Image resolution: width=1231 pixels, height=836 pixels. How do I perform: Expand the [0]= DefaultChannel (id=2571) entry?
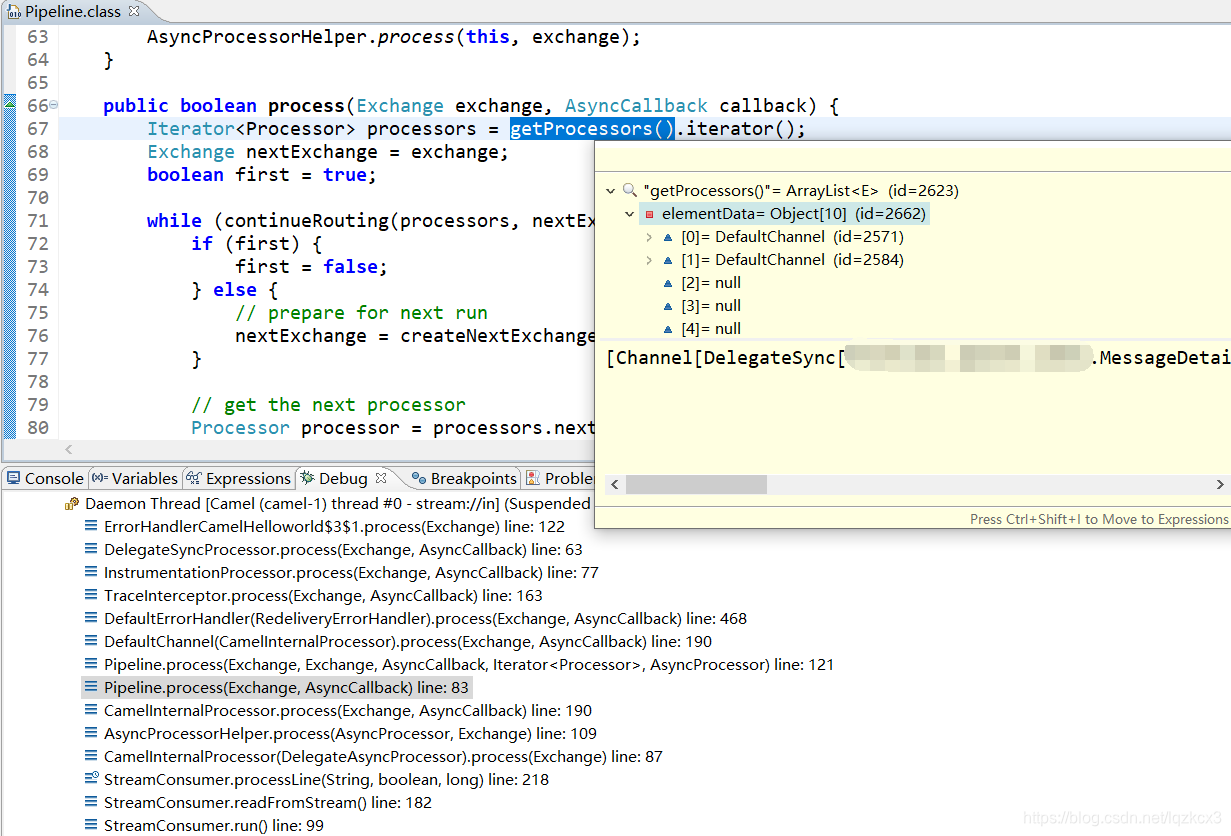point(649,237)
